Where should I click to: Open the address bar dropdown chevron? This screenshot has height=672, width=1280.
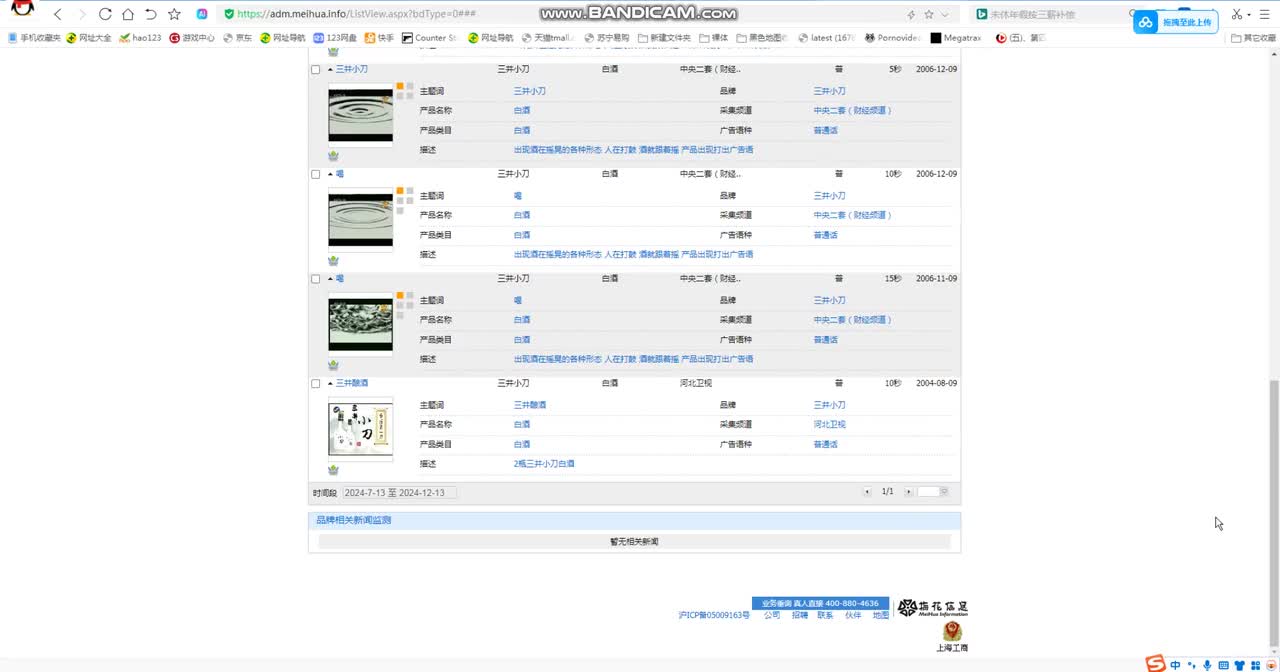pos(945,14)
